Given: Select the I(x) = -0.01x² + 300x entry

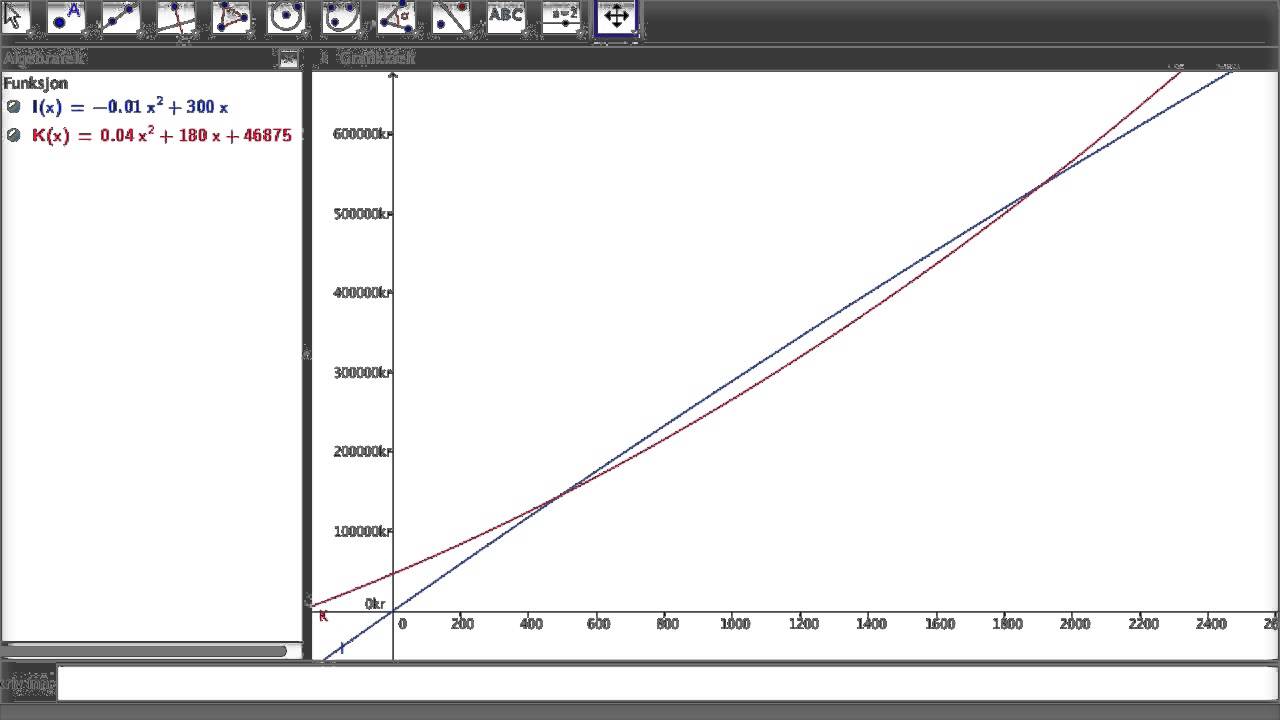Looking at the screenshot, I should [130, 107].
